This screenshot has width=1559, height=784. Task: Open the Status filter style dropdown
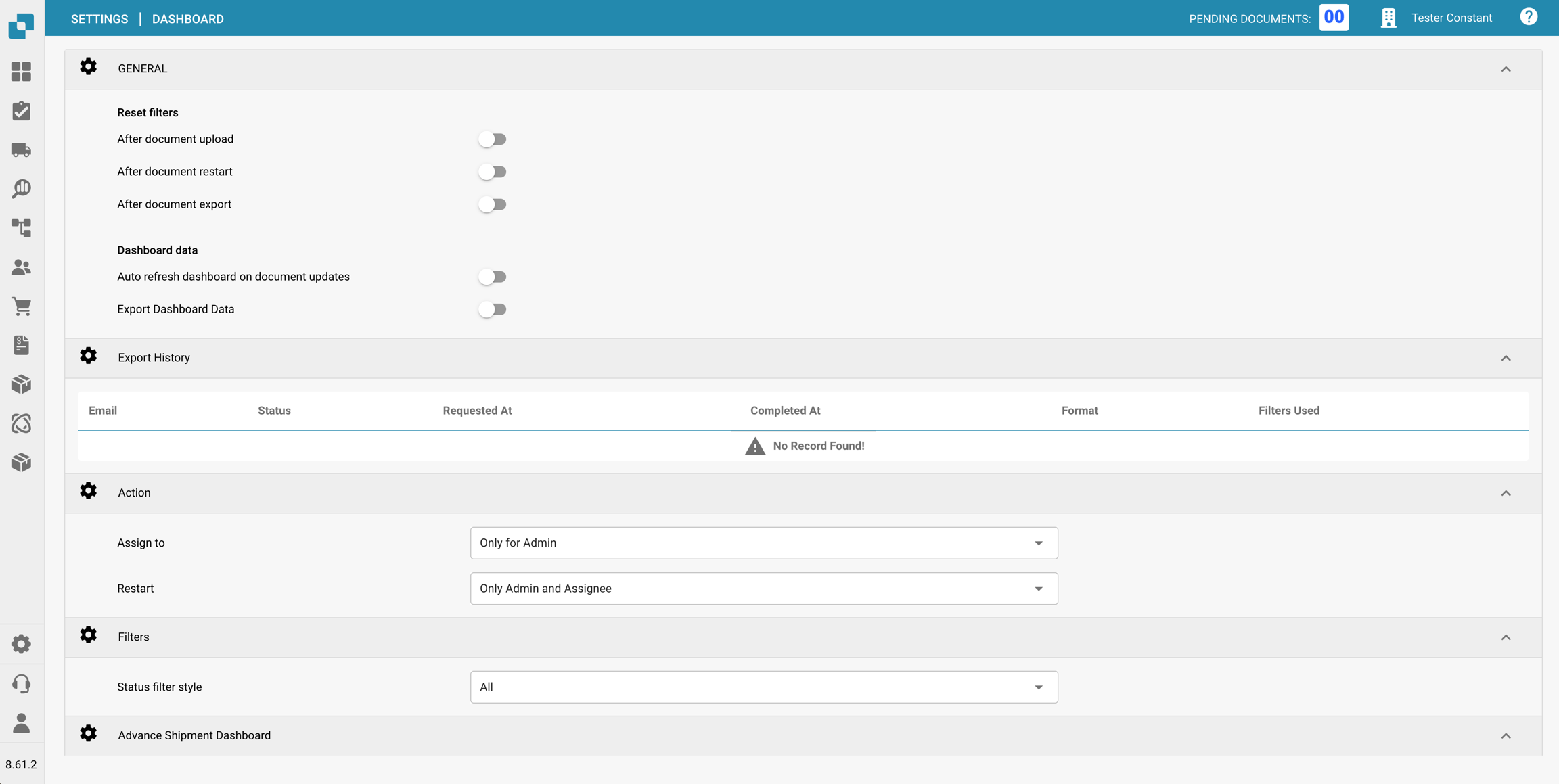pos(763,687)
